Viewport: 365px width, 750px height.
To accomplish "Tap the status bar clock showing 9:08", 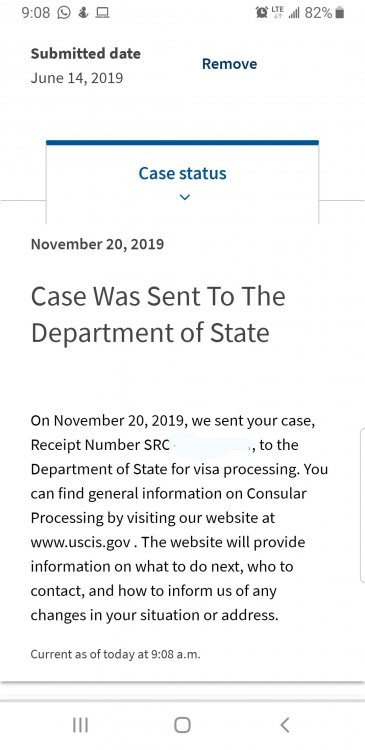I will point(36,13).
